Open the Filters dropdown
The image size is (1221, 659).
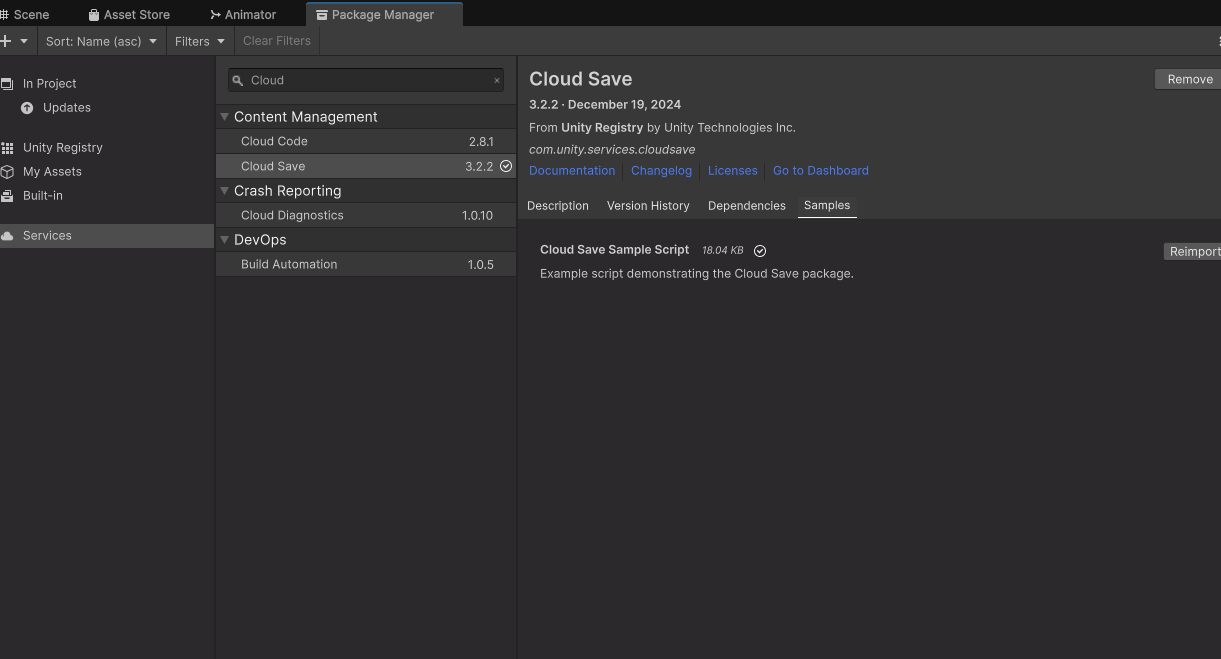(199, 41)
